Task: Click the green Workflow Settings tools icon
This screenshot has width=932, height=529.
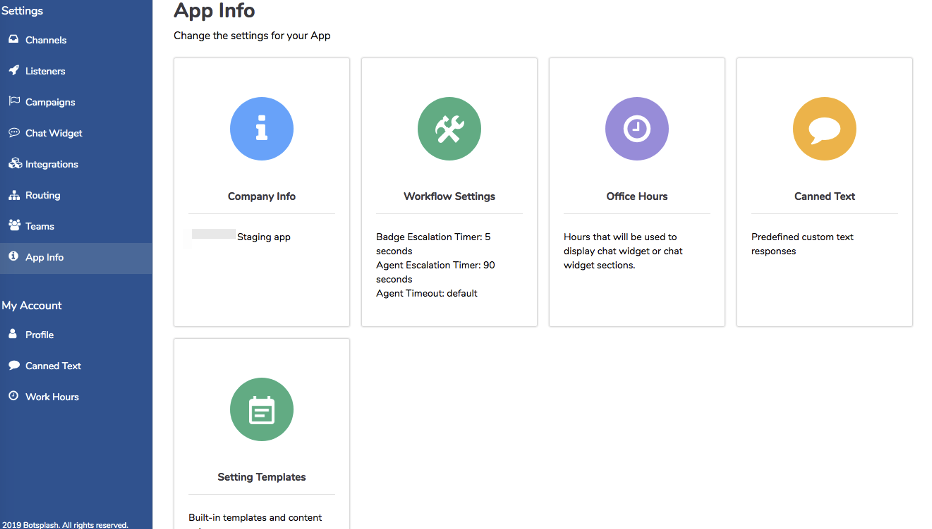Action: (449, 129)
